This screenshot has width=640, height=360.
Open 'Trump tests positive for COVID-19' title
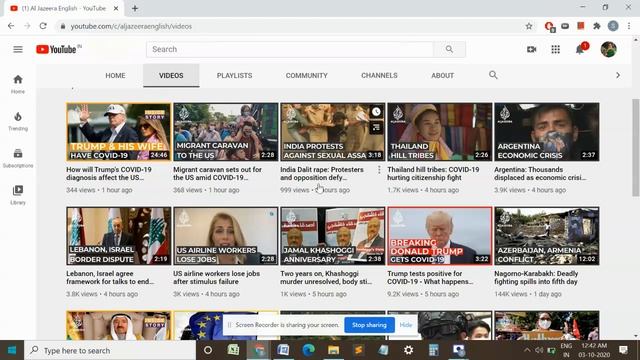(430, 278)
